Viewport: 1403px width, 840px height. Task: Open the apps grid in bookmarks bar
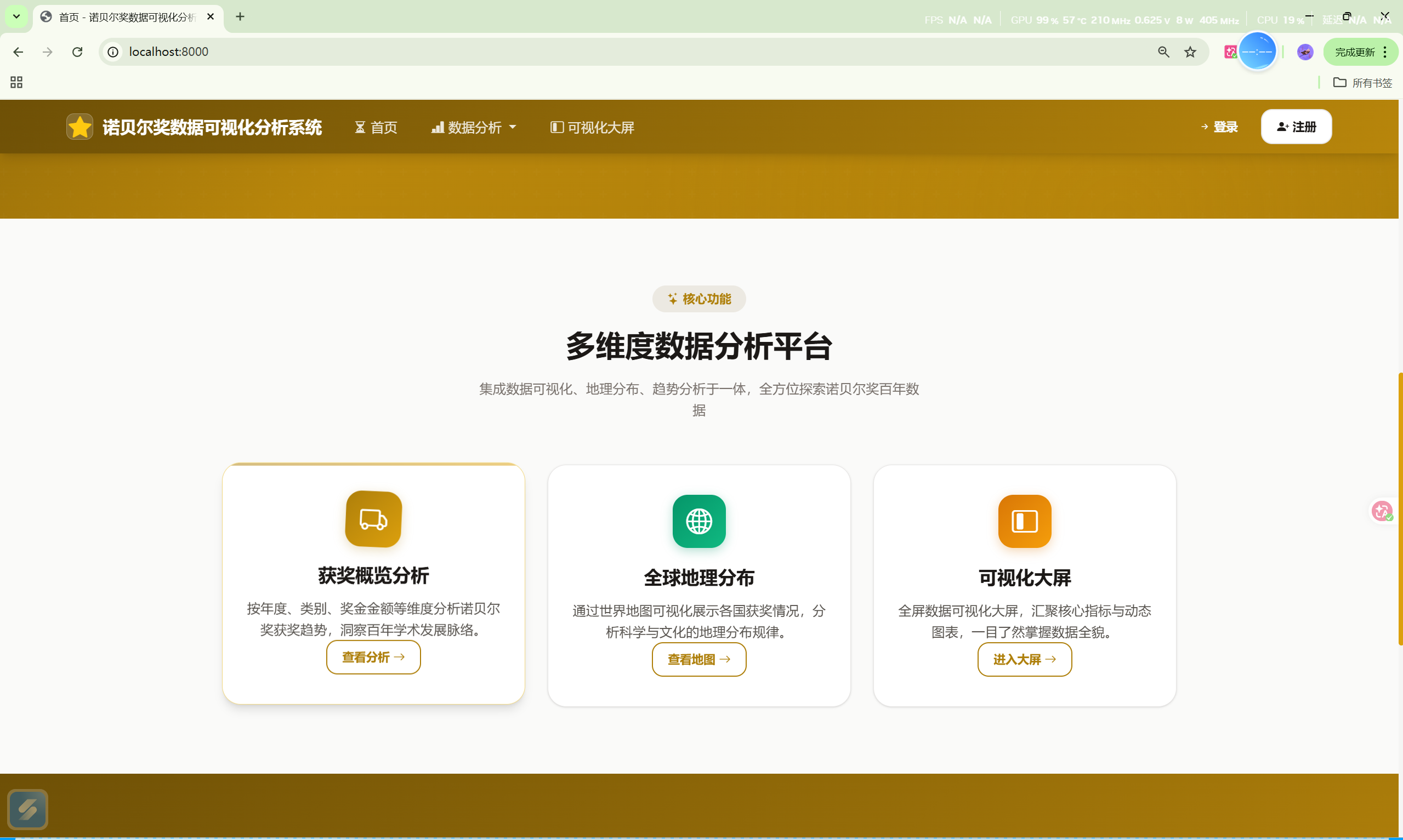click(x=16, y=83)
